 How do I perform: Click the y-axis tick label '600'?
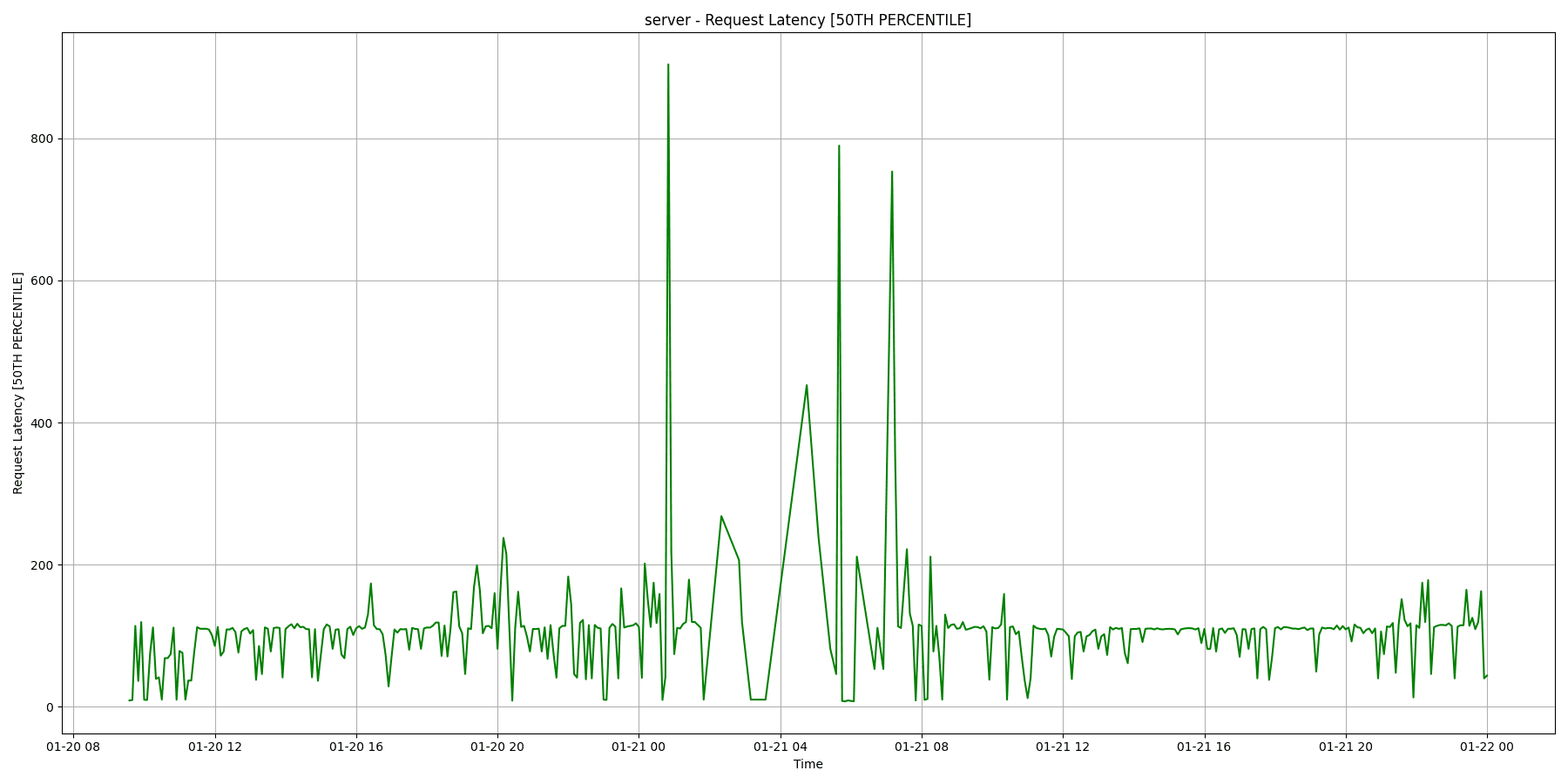(x=43, y=280)
